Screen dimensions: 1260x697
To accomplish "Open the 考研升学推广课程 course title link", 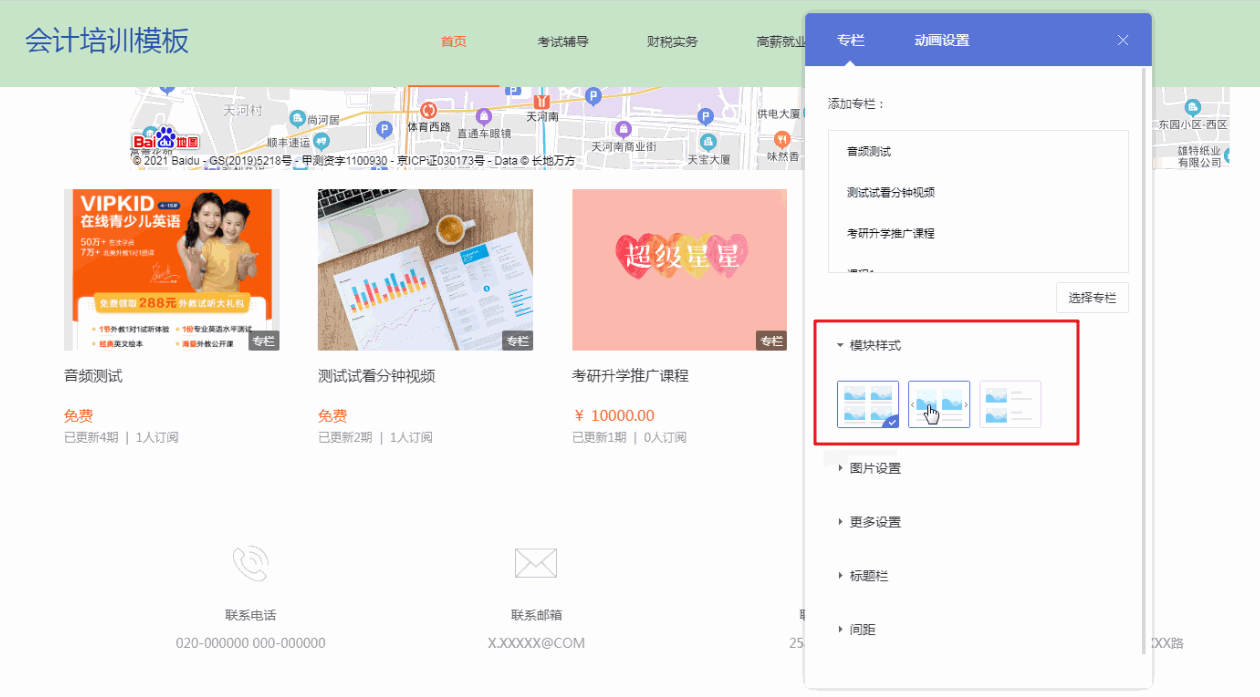I will 630,376.
